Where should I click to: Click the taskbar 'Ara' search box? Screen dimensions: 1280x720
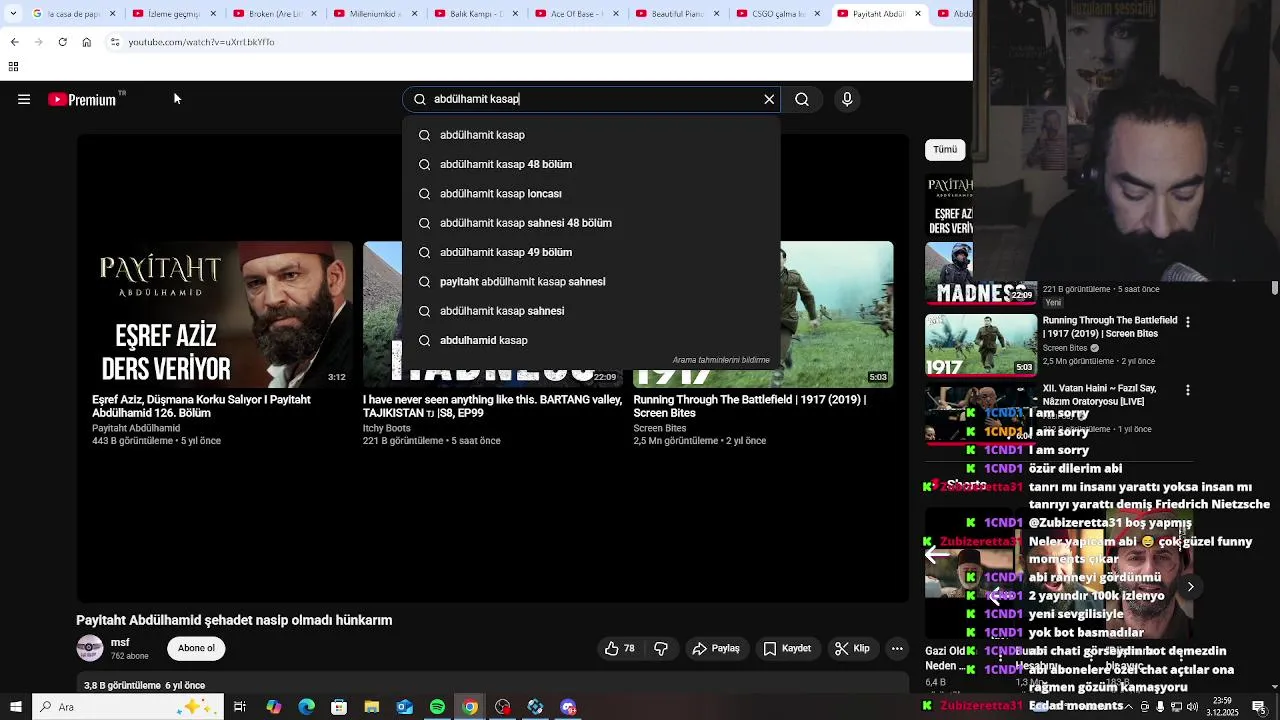(128, 707)
